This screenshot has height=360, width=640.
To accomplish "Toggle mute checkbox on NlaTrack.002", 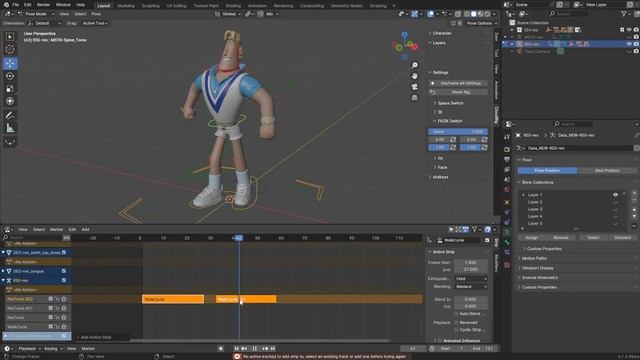I will [x=51, y=299].
